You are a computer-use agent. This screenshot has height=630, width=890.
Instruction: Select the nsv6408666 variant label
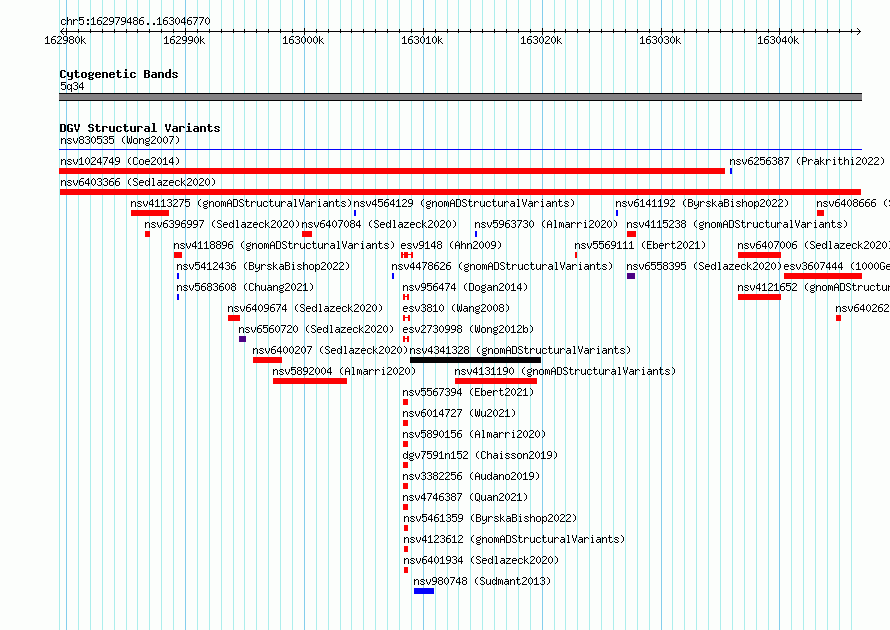click(853, 203)
